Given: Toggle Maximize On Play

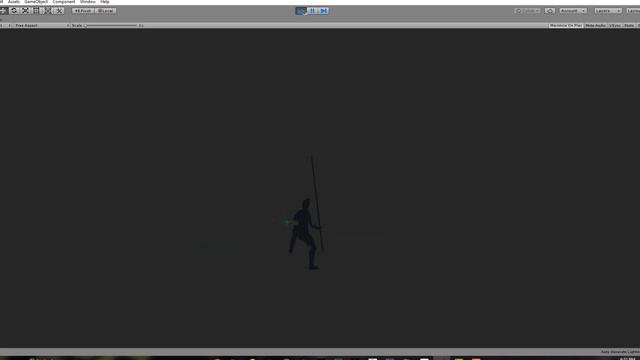Looking at the screenshot, I should pos(566,25).
